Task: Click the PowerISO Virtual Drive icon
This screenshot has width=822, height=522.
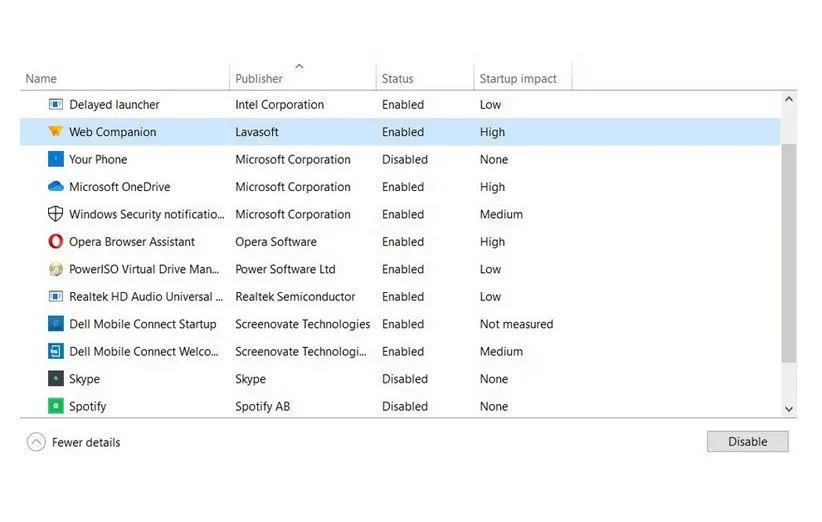Action: pyautogui.click(x=56, y=269)
